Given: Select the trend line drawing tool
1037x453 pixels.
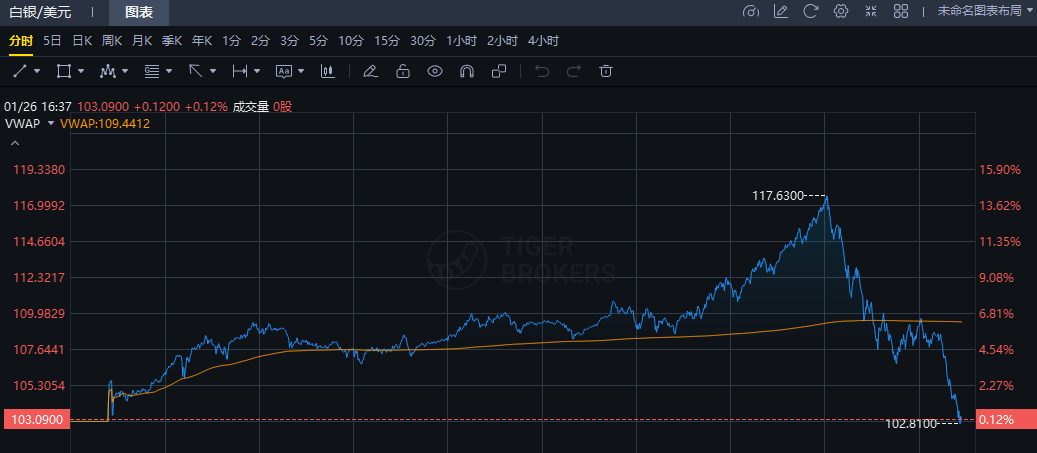Looking at the screenshot, I should [x=20, y=71].
